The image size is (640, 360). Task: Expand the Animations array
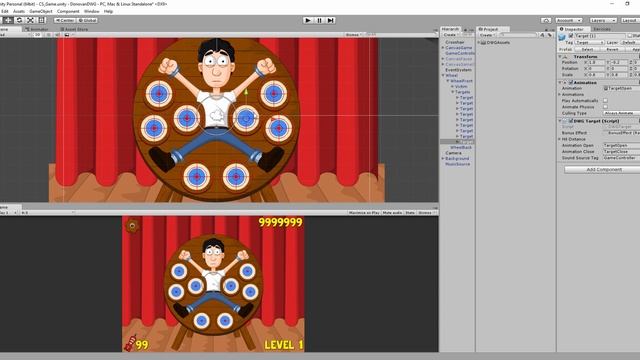560,94
